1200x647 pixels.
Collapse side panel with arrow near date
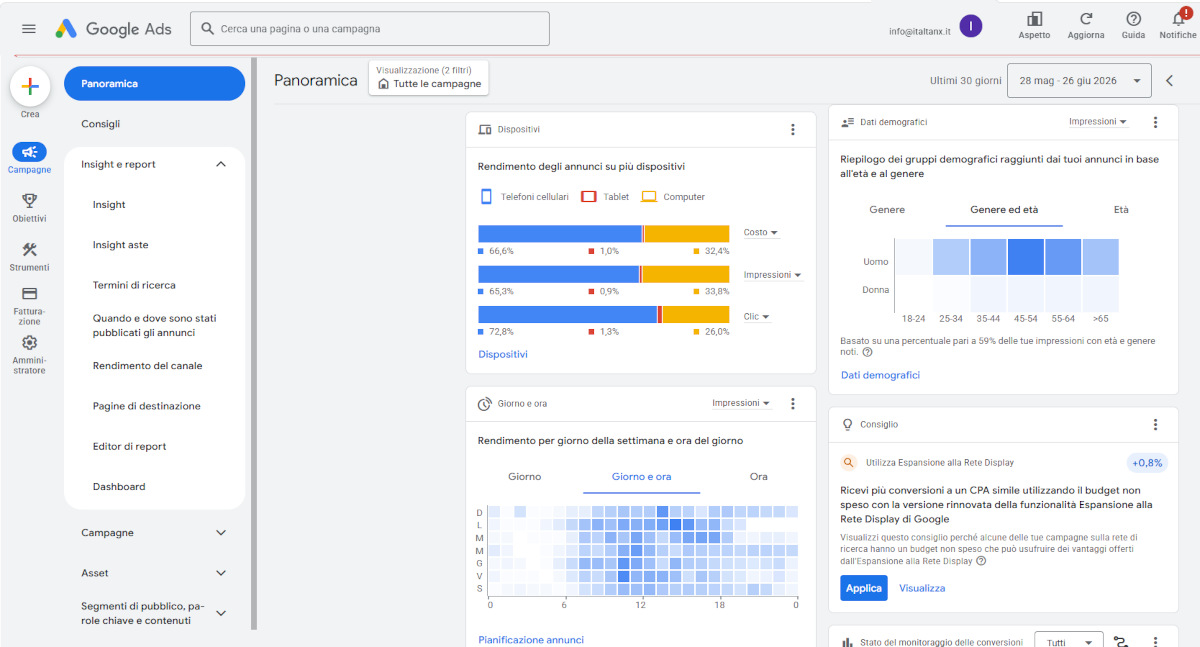(x=1170, y=81)
